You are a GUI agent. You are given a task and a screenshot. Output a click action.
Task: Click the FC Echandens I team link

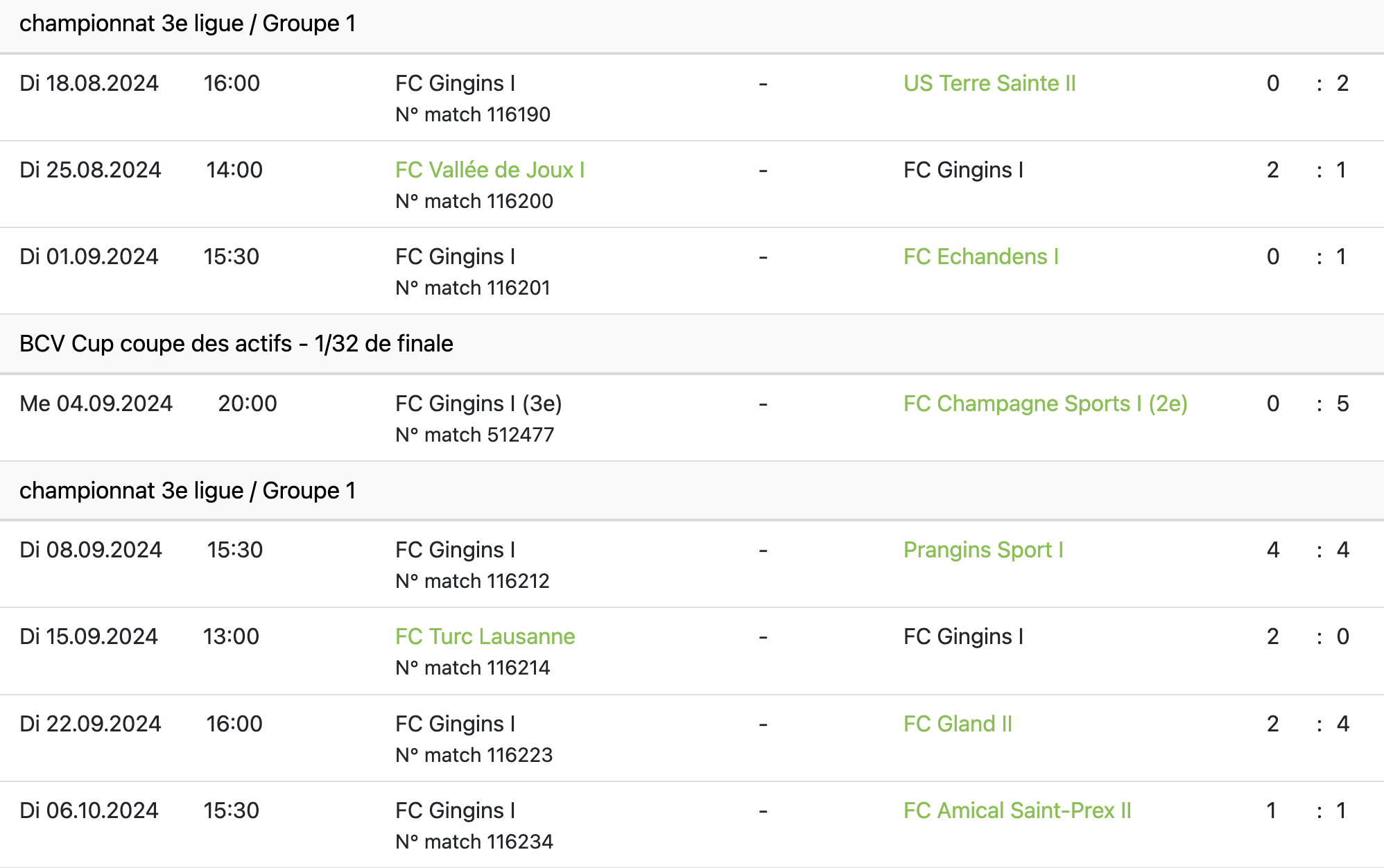coord(980,257)
